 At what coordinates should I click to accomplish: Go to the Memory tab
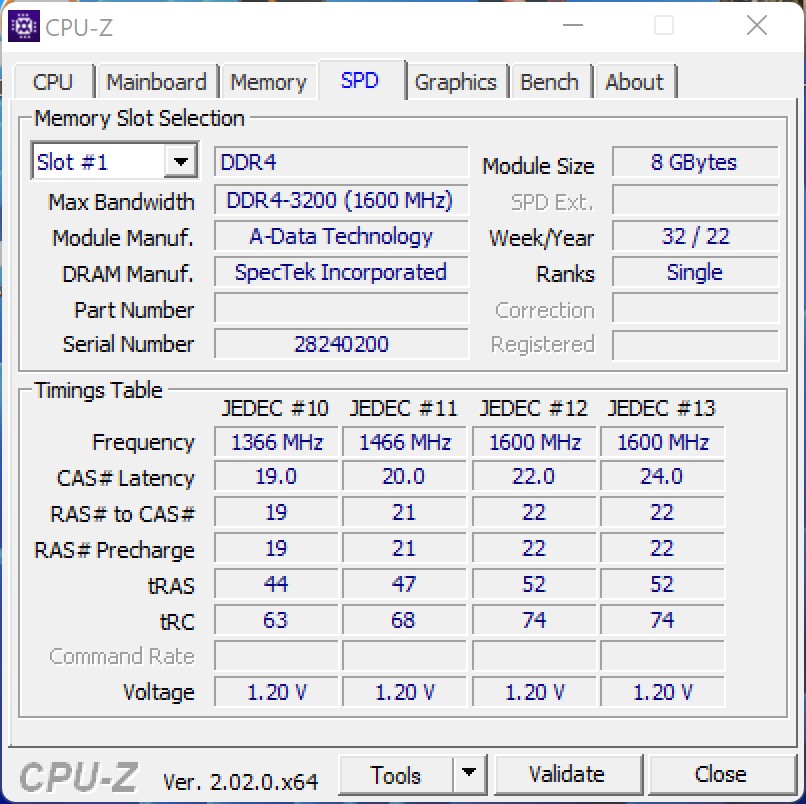click(268, 82)
